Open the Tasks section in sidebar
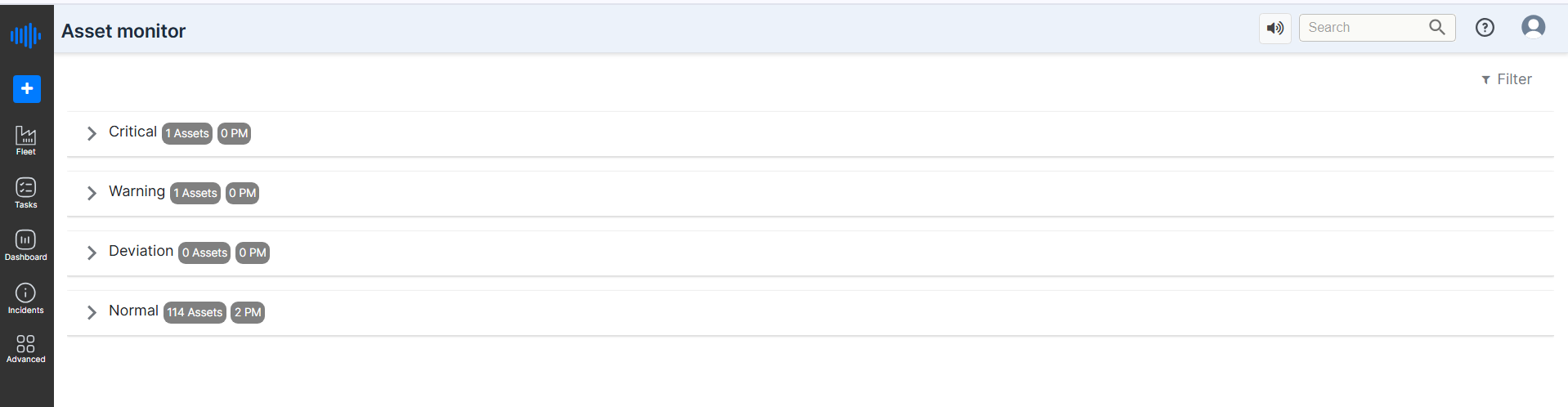Viewport: 1568px width, 407px height. (26, 193)
